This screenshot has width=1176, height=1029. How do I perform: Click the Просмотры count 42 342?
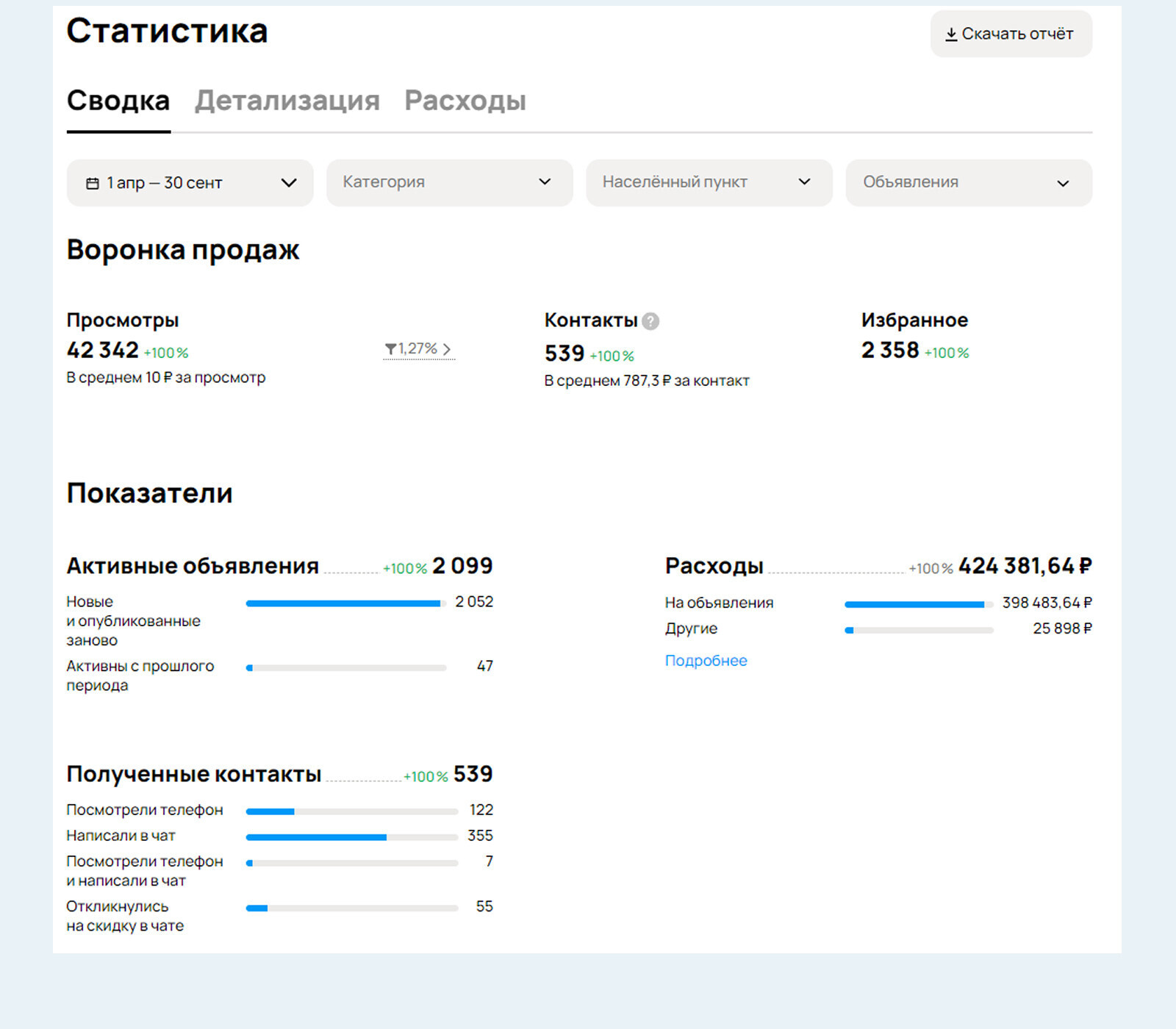click(x=103, y=351)
